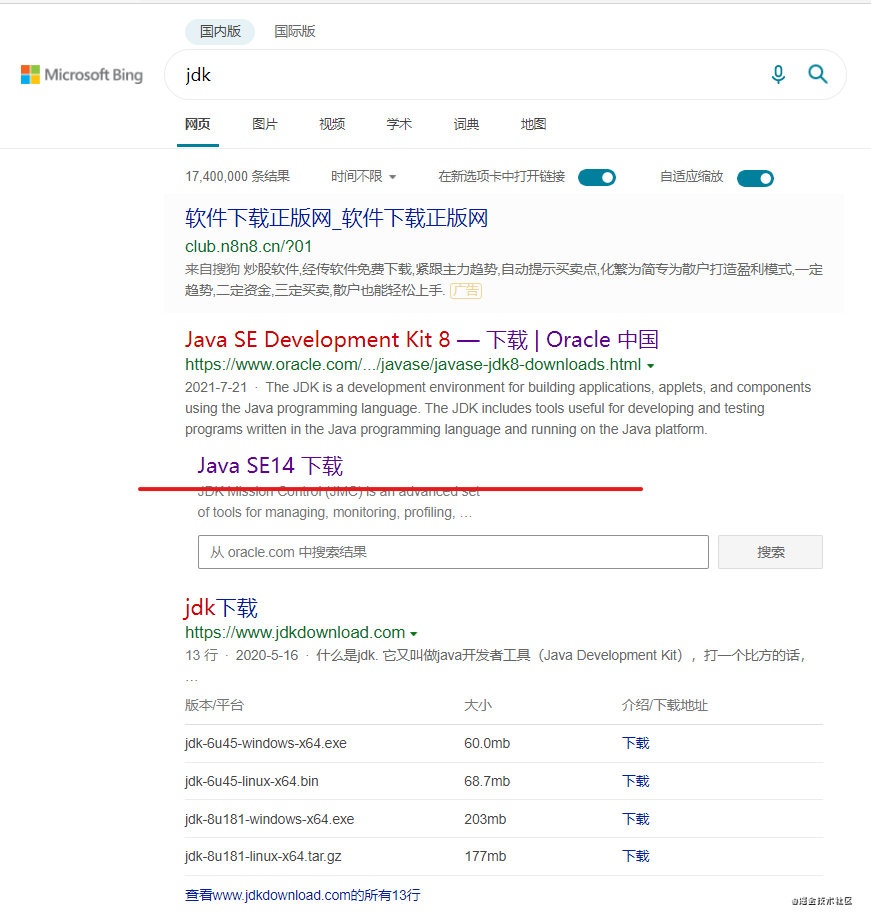Screen dimensions: 871x923
Task: Click the Microsoft Bing logo
Action: tap(82, 74)
